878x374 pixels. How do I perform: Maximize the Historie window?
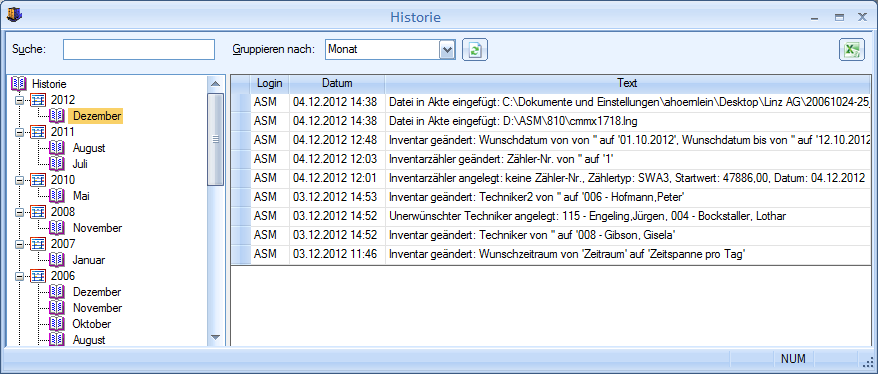tap(839, 17)
